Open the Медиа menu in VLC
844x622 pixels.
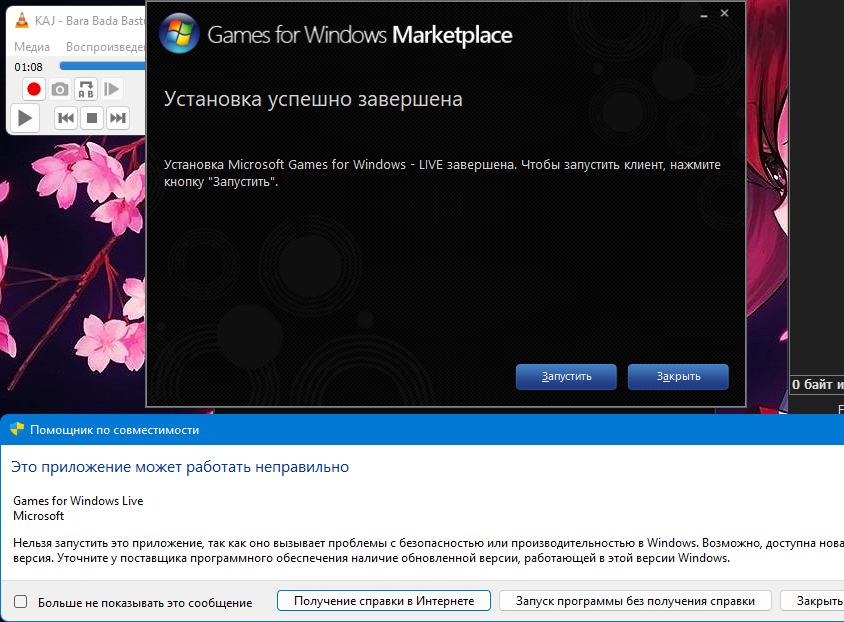(x=32, y=47)
